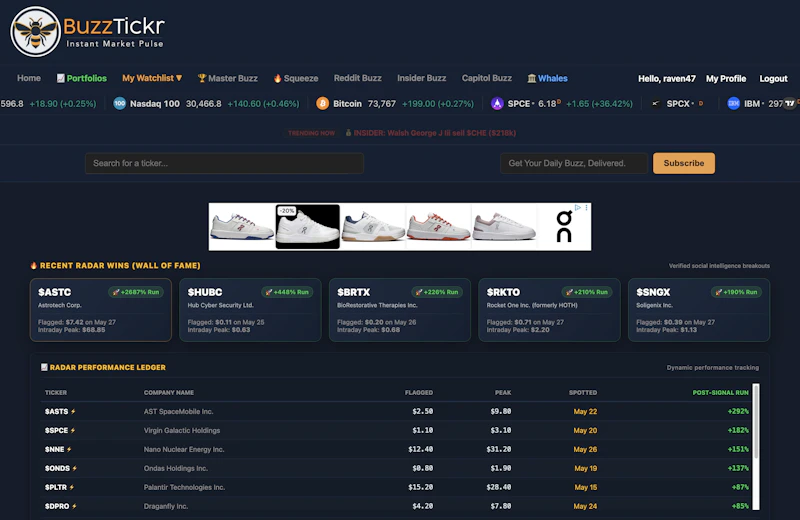Click the lightning bolt next to $NNE
800x520 pixels.
(x=69, y=450)
